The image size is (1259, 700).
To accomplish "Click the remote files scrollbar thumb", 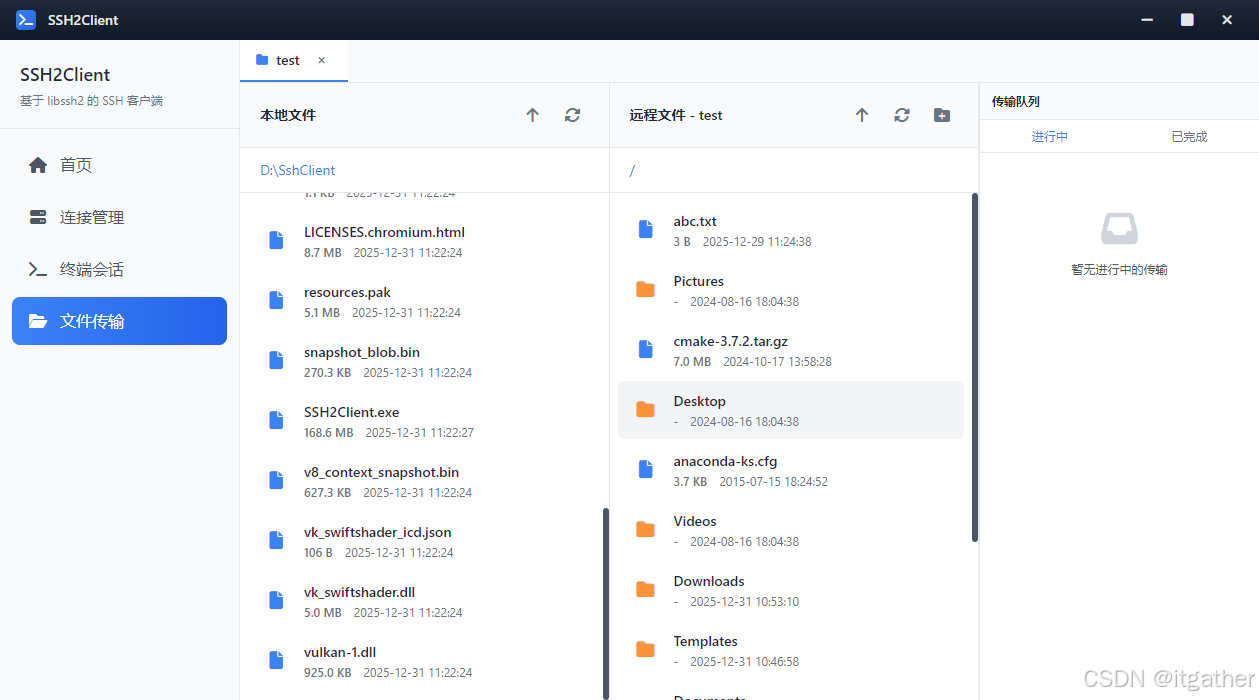I will coord(975,367).
